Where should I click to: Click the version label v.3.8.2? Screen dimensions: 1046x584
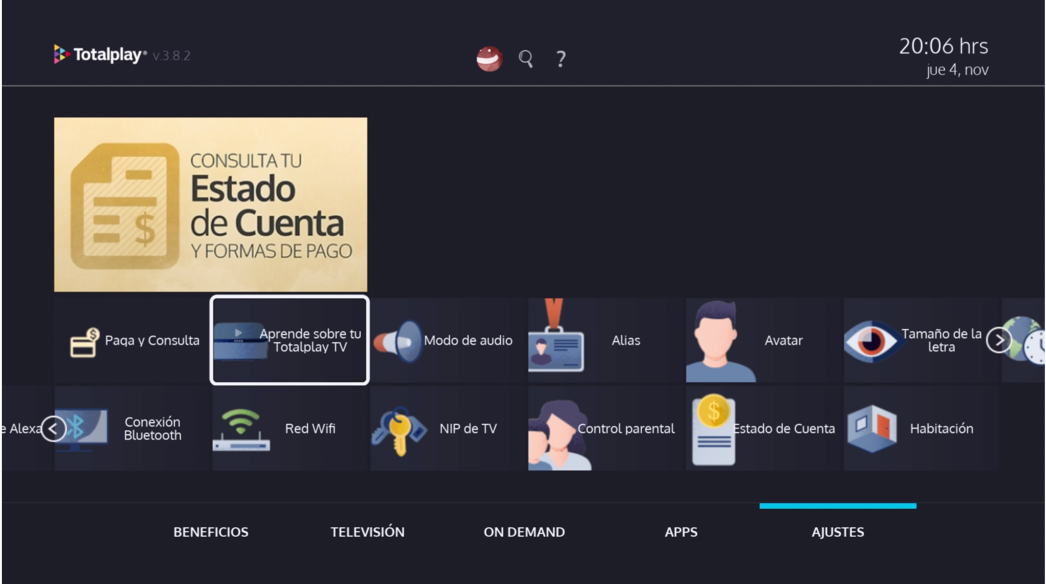coord(171,56)
